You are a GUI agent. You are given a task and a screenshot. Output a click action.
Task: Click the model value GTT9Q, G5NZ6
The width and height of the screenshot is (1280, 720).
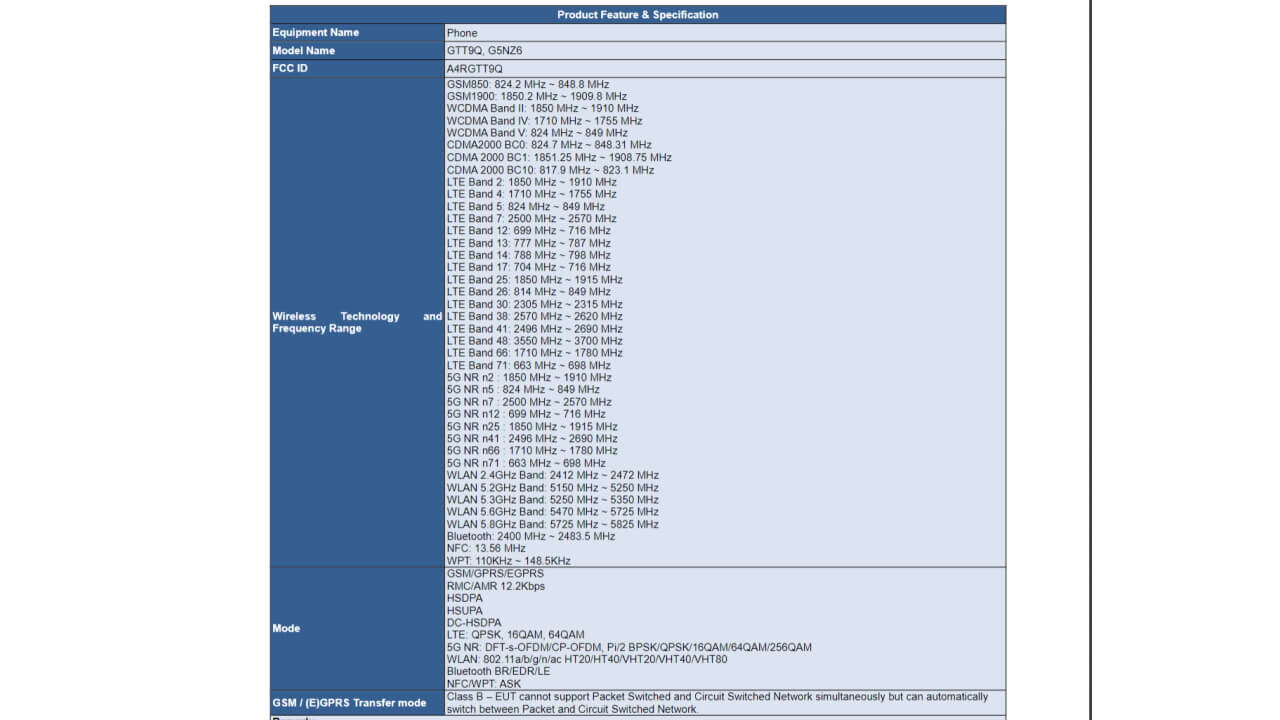tap(484, 51)
